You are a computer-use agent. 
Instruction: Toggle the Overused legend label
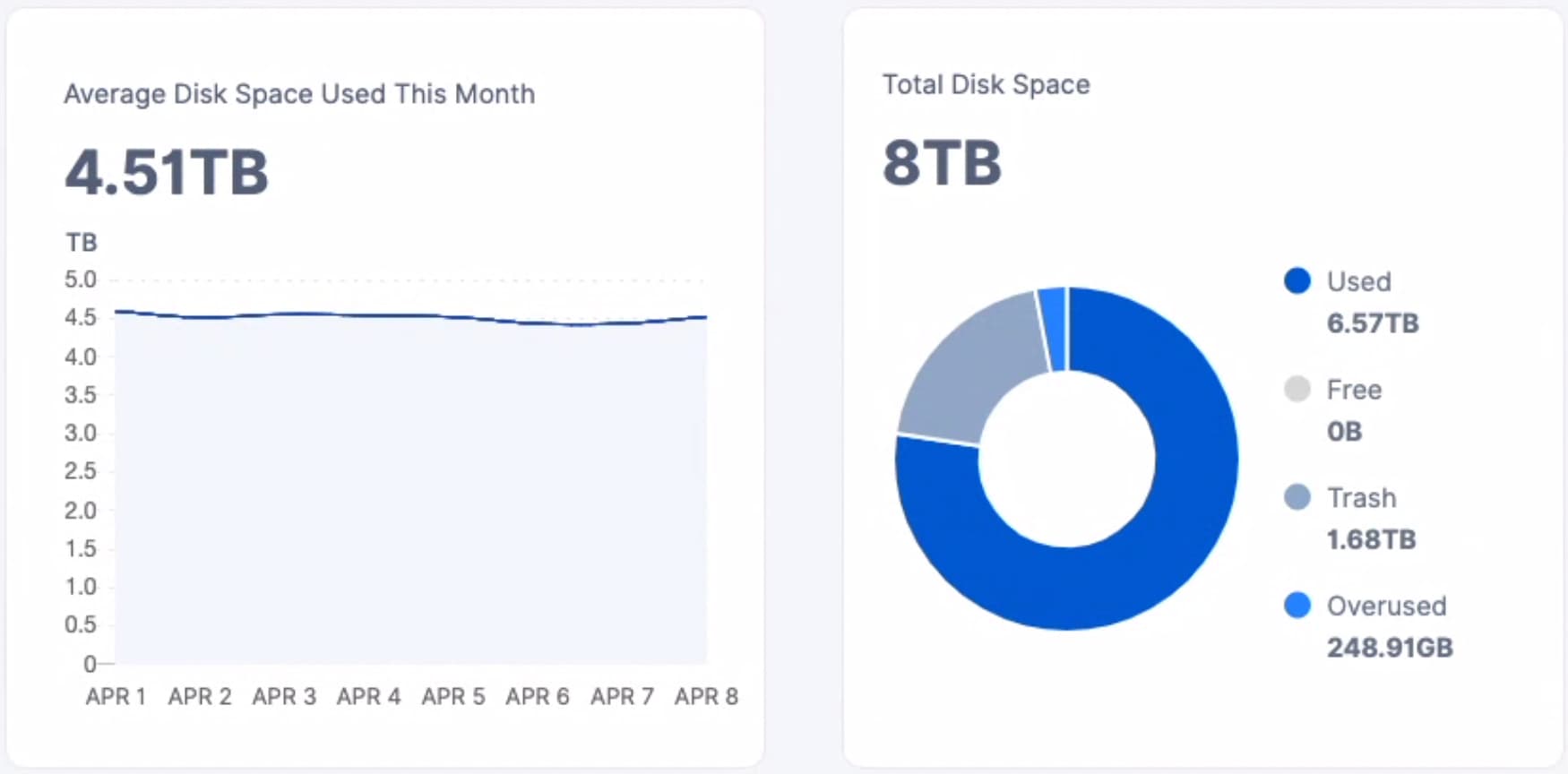click(x=1386, y=606)
